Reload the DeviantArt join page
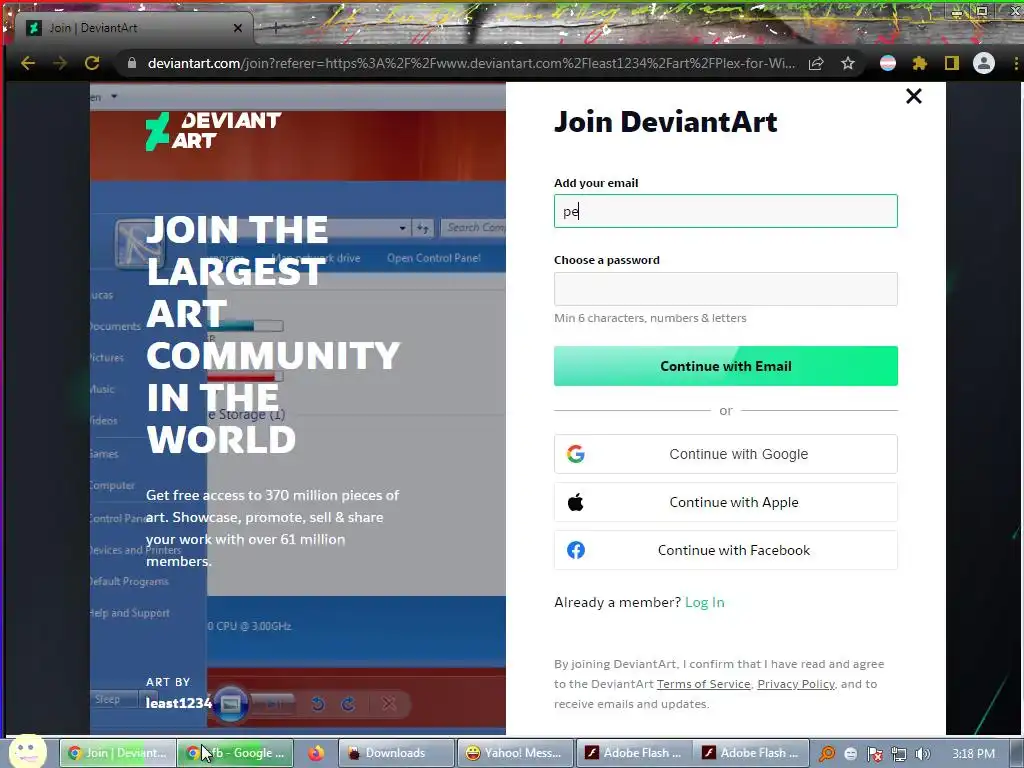The height and width of the screenshot is (768, 1024). coord(92,63)
